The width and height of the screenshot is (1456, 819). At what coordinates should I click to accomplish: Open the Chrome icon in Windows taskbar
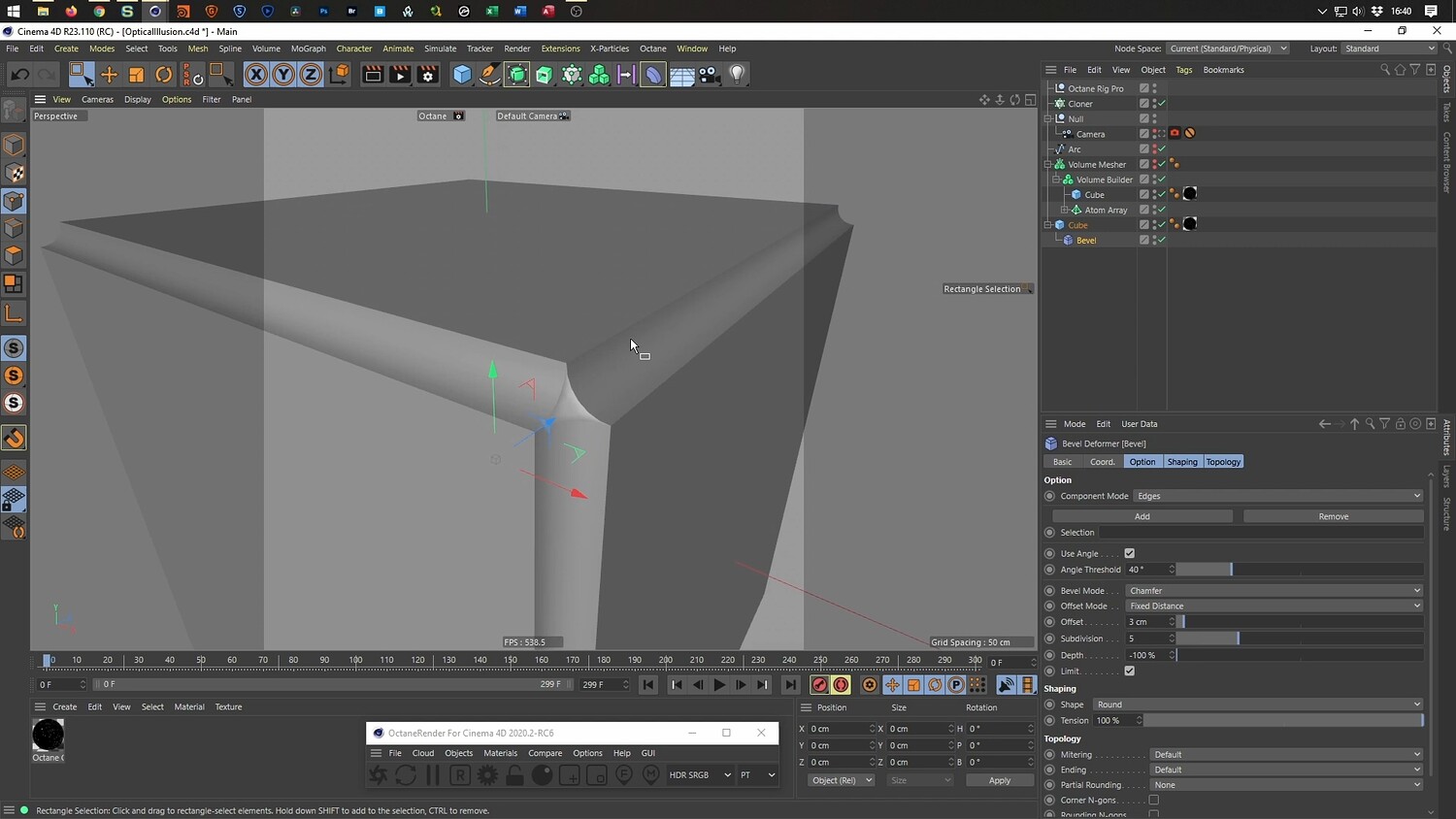pos(99,11)
